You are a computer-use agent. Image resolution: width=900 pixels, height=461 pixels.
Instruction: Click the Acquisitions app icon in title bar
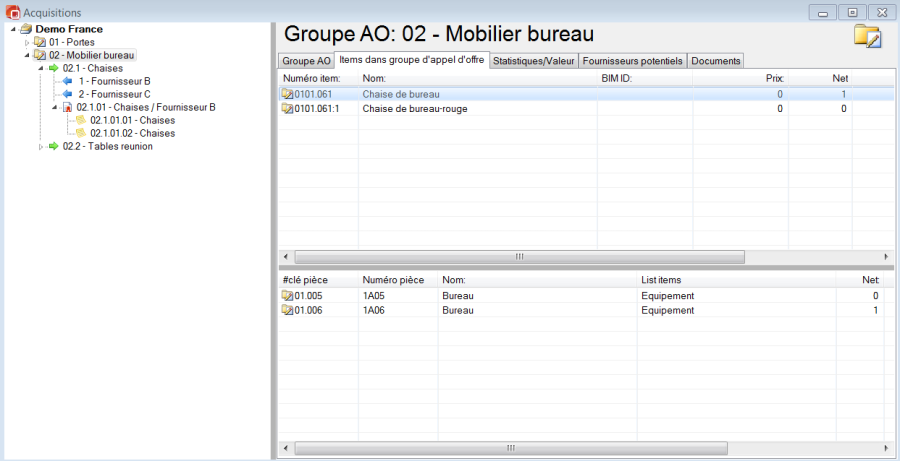point(12,12)
